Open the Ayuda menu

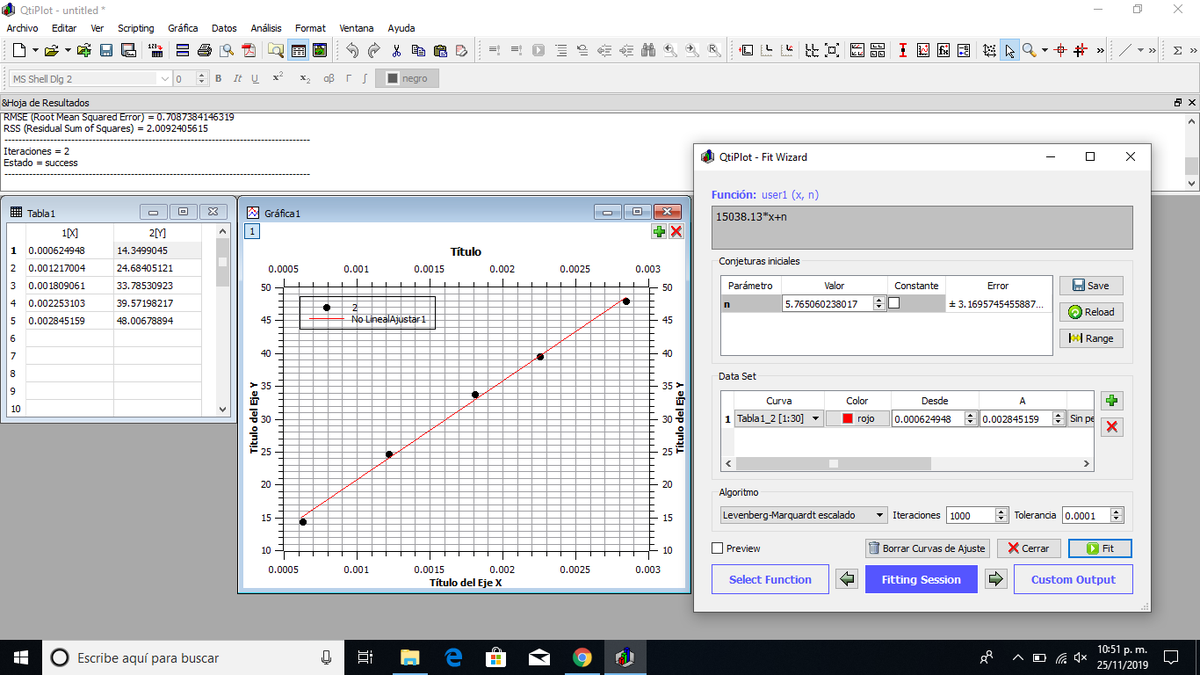[x=401, y=28]
